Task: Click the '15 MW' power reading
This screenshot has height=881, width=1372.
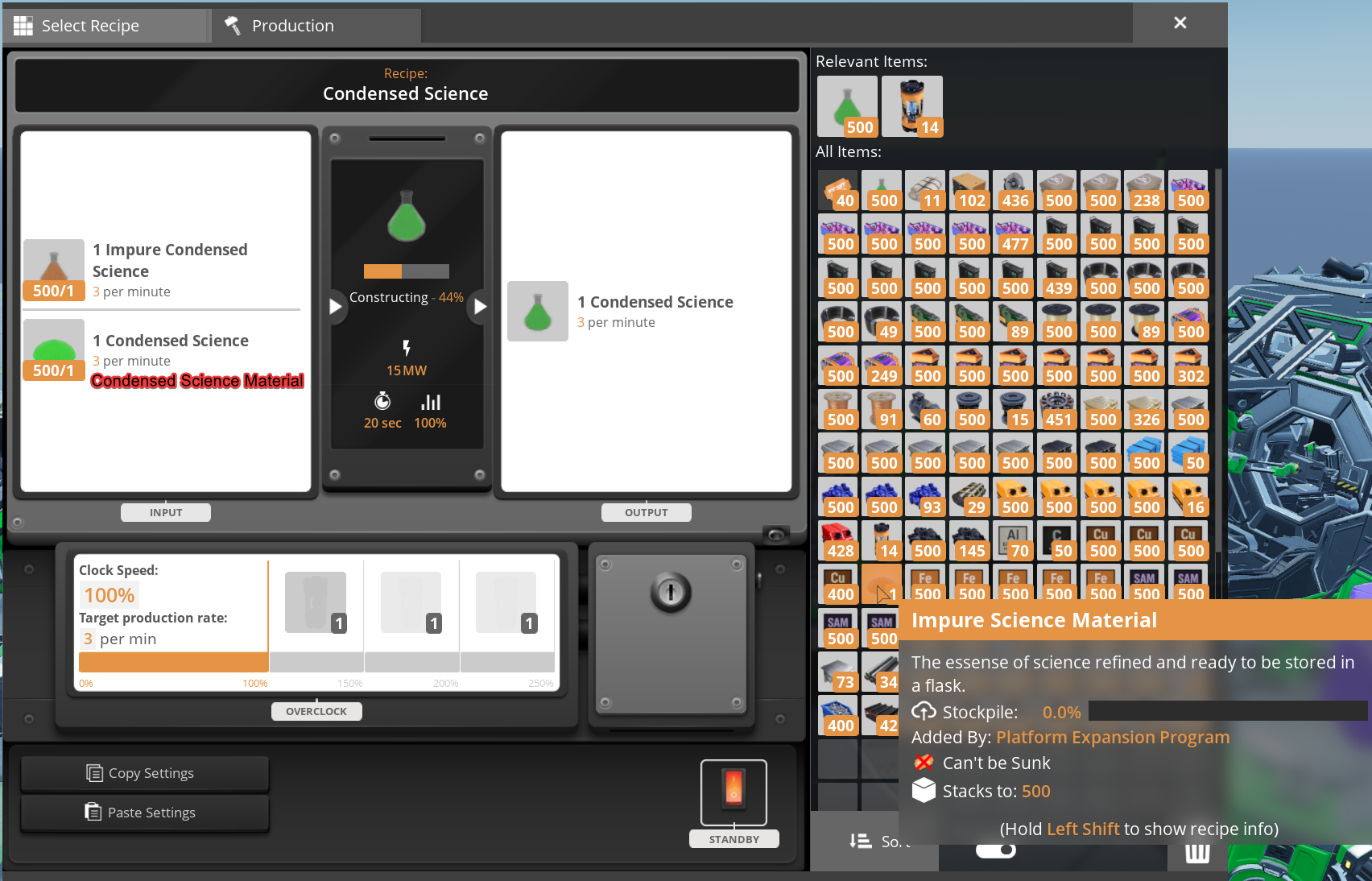Action: tap(407, 370)
